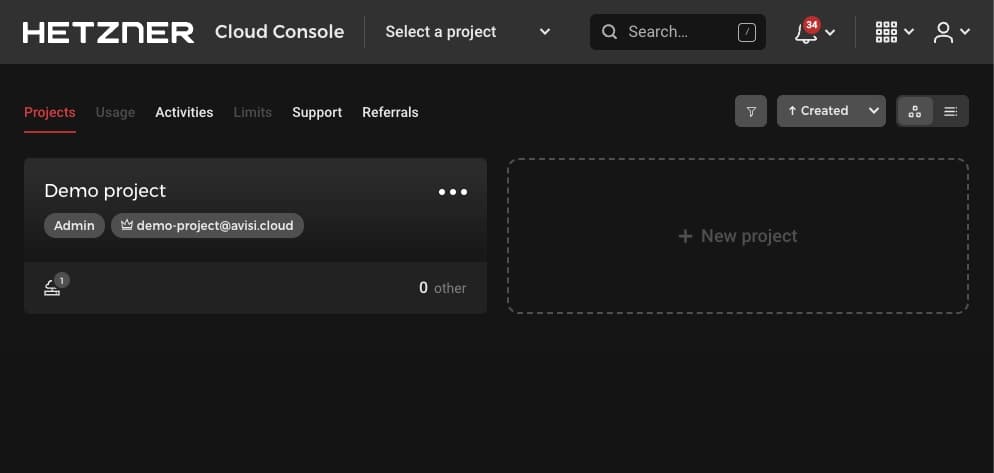Image resolution: width=994 pixels, height=473 pixels.
Task: Open the user account icon
Action: tap(943, 32)
